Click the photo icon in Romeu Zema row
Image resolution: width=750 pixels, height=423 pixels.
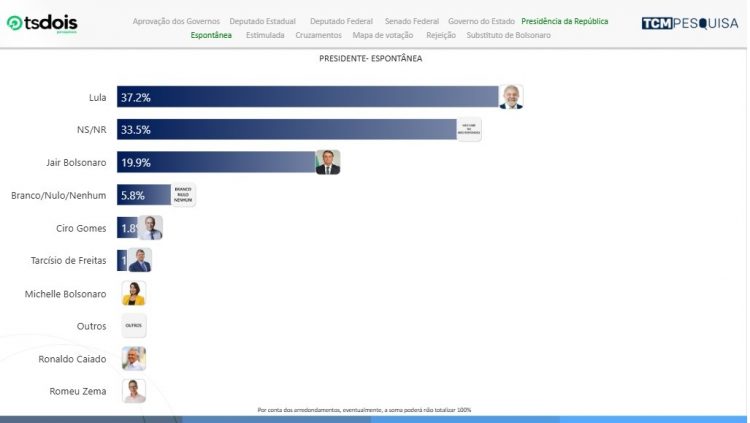click(x=133, y=391)
